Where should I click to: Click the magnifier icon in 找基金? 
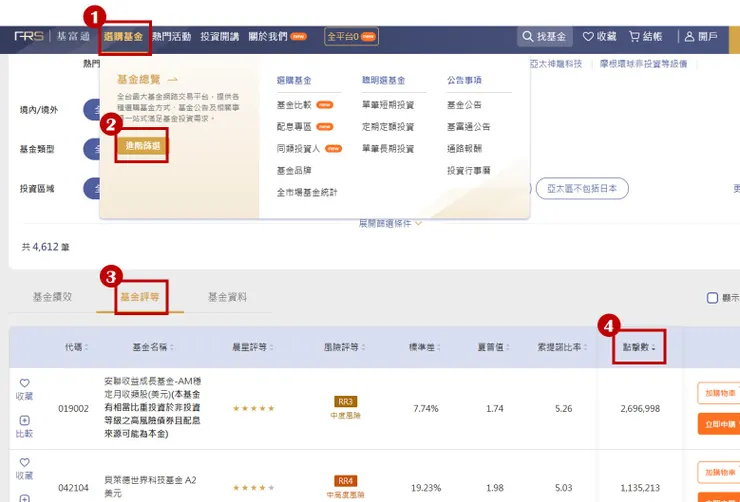(x=528, y=36)
